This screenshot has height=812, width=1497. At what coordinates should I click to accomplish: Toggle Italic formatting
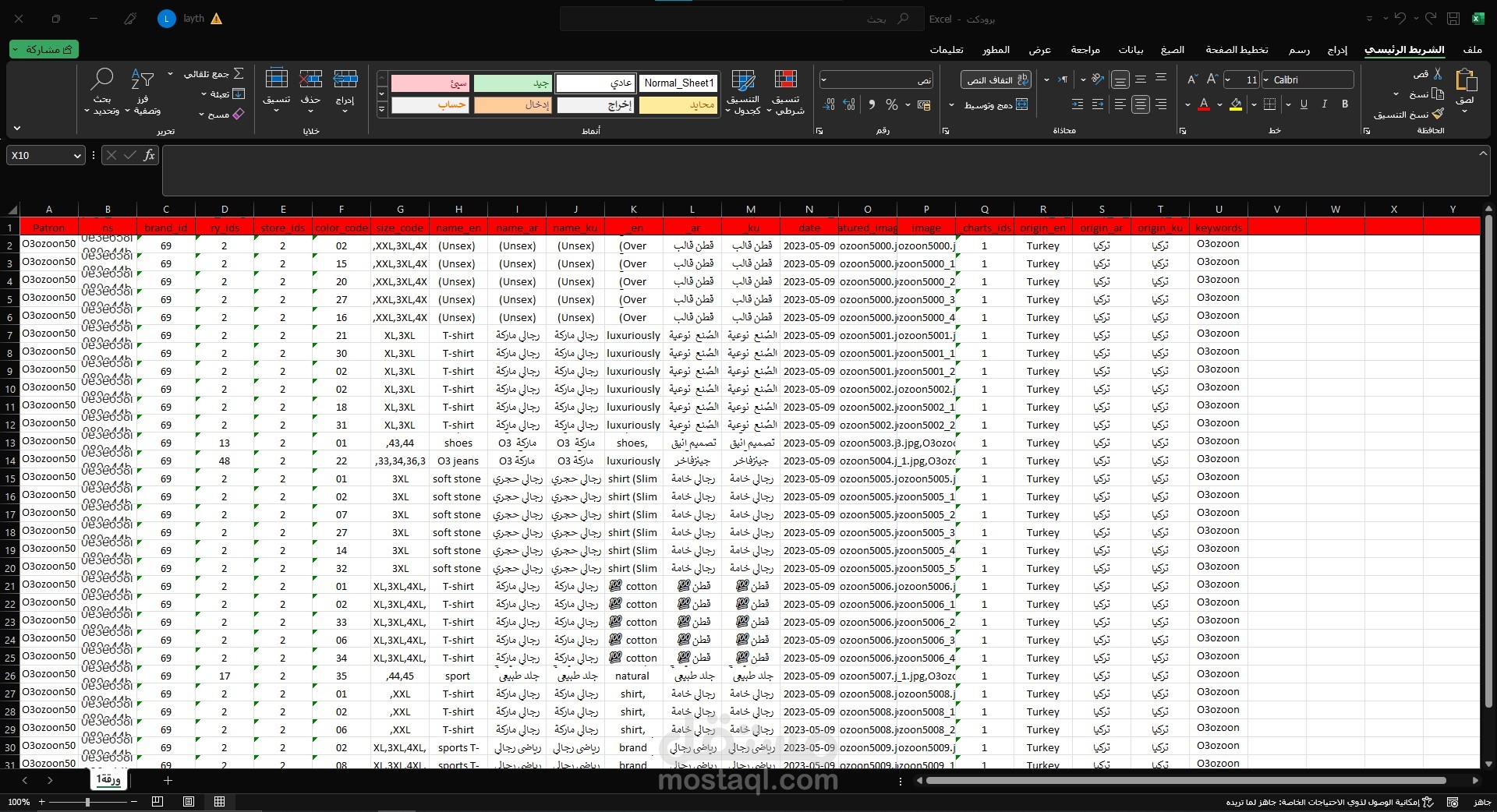(1324, 104)
